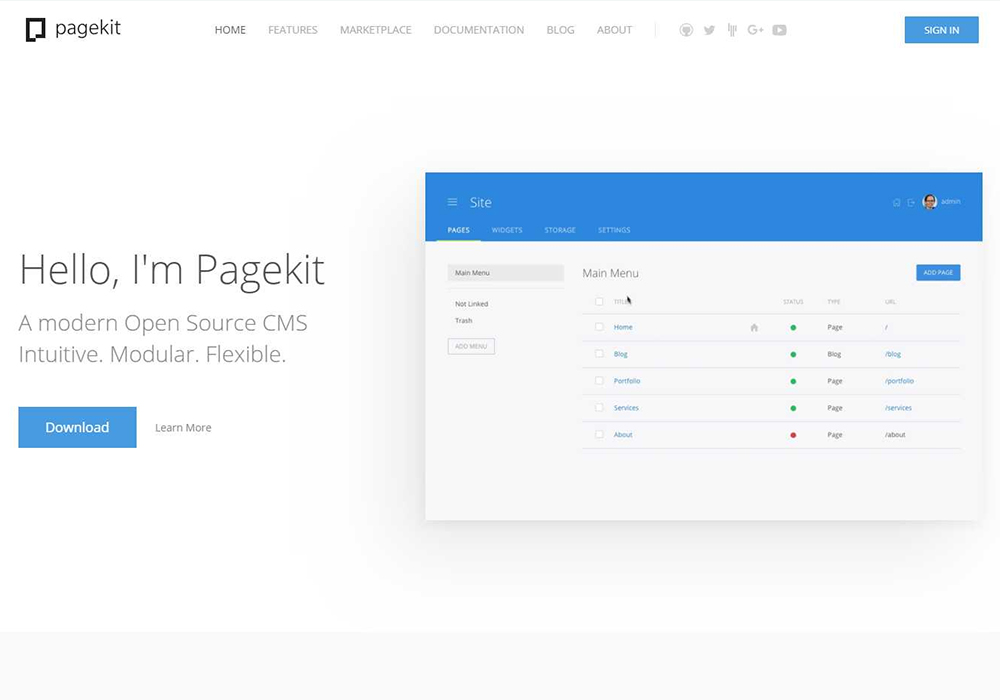1000x700 pixels.
Task: Click the /blog URL link
Action: tap(893, 354)
